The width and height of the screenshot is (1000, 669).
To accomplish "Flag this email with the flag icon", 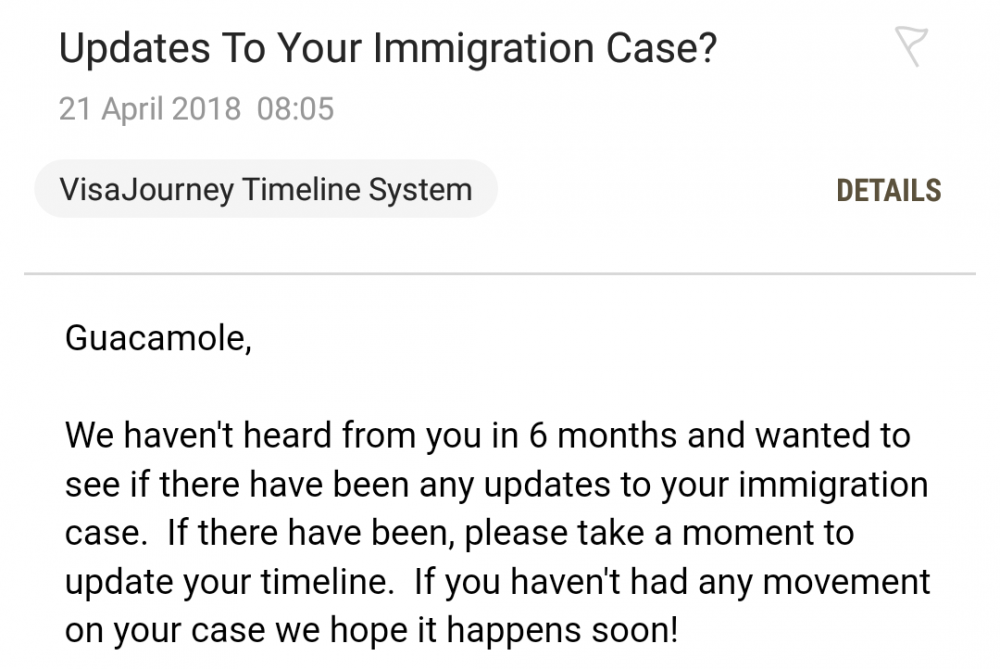I will coord(911,46).
